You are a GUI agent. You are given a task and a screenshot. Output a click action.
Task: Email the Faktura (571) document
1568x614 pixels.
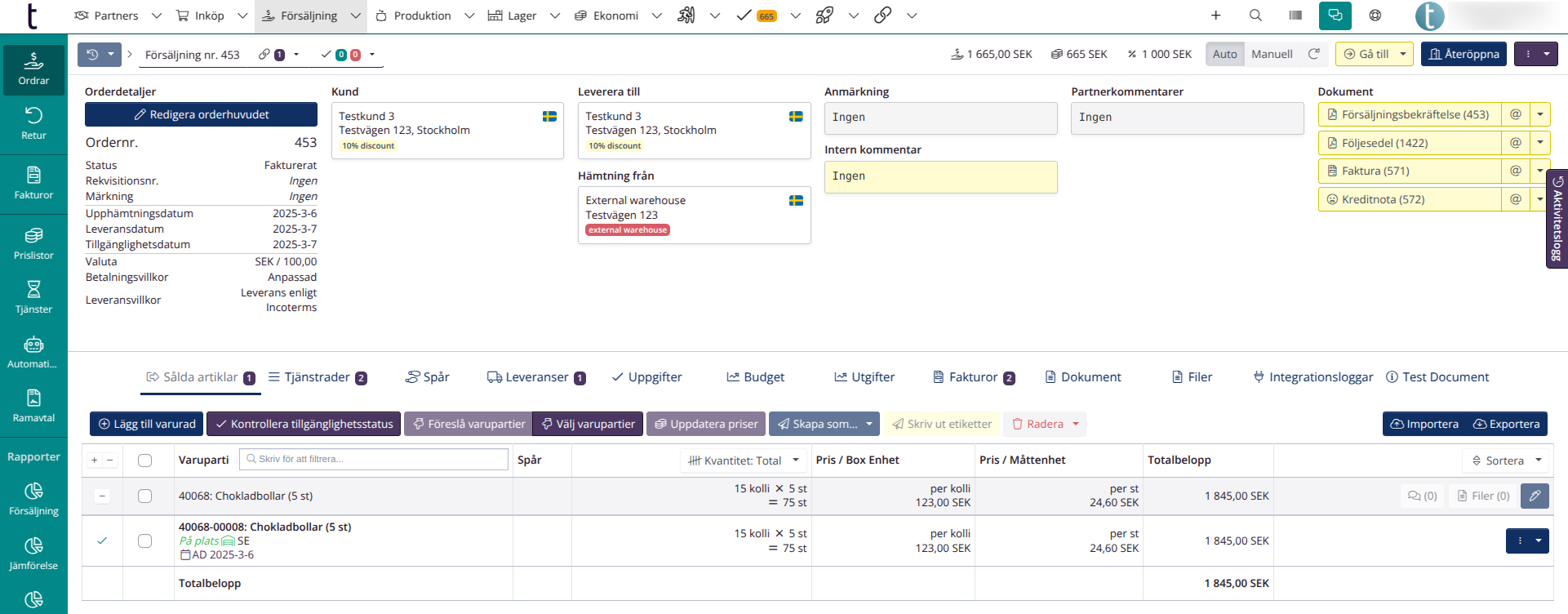[1515, 171]
